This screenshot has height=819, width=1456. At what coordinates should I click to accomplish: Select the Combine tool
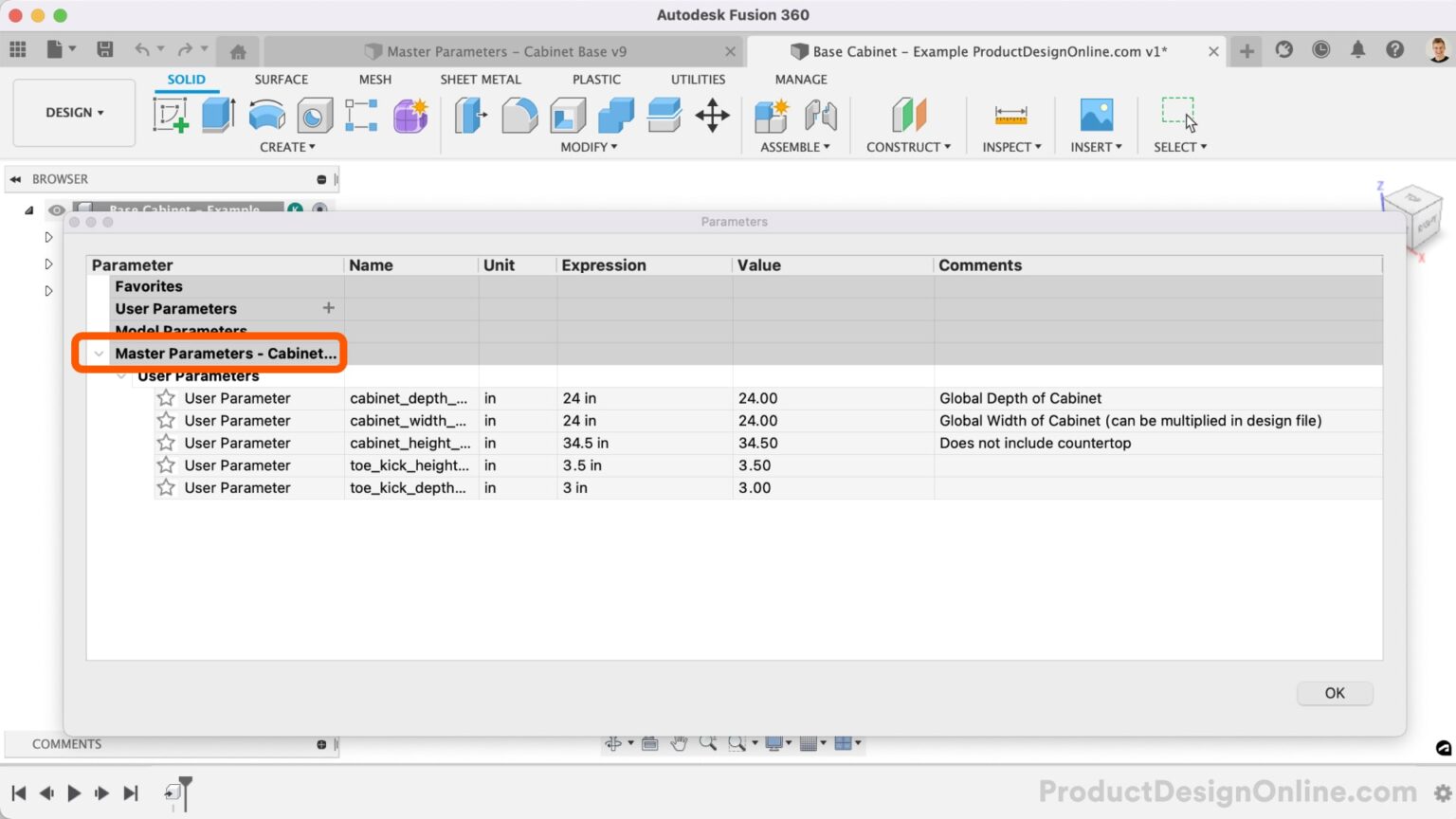coord(614,115)
